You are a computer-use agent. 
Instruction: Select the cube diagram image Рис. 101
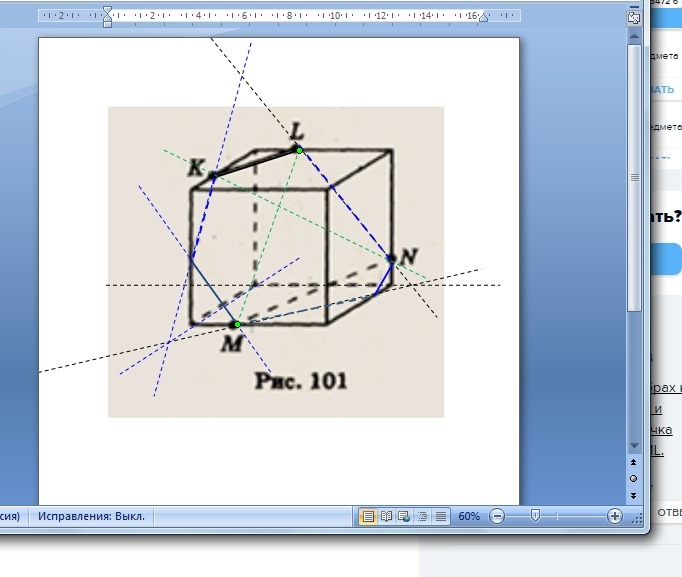pyautogui.click(x=276, y=261)
